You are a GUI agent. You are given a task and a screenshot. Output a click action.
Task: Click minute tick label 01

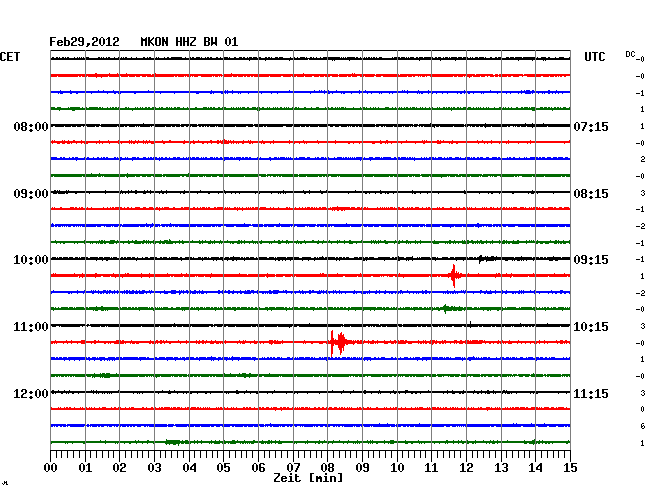coord(85,468)
